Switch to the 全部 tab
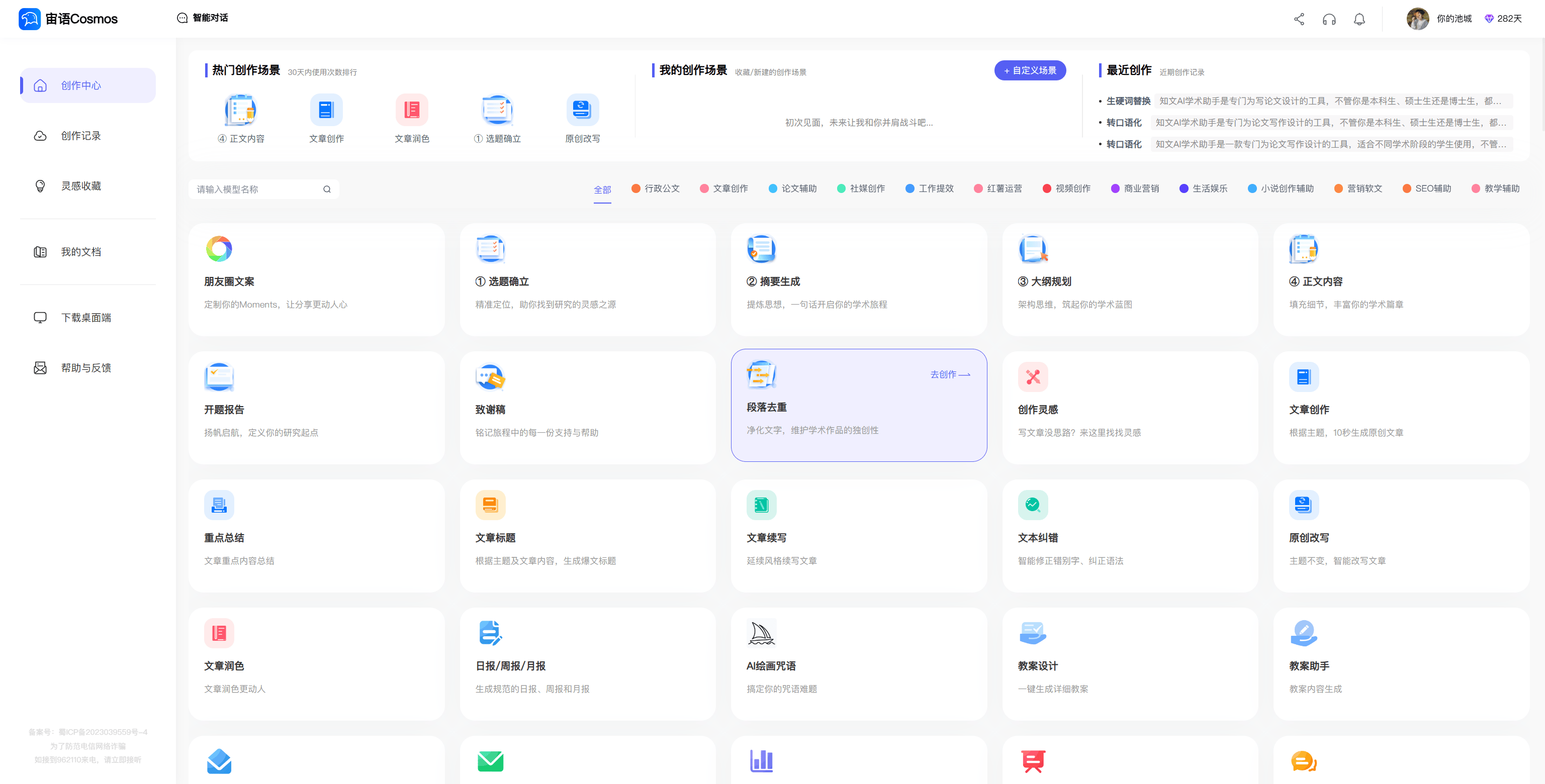 [602, 190]
